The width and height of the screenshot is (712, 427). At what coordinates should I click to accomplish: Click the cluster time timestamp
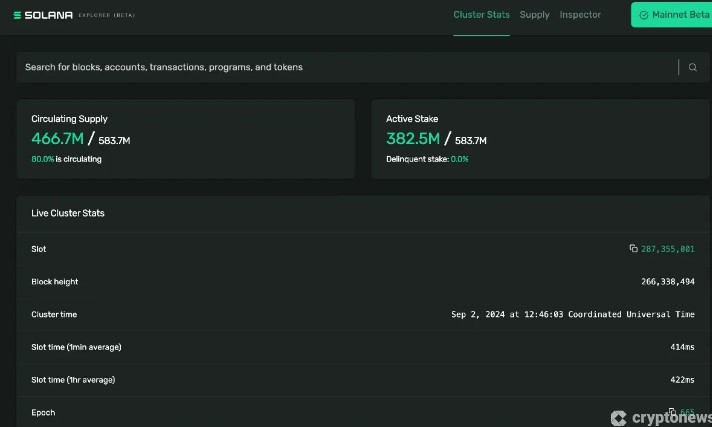point(573,315)
